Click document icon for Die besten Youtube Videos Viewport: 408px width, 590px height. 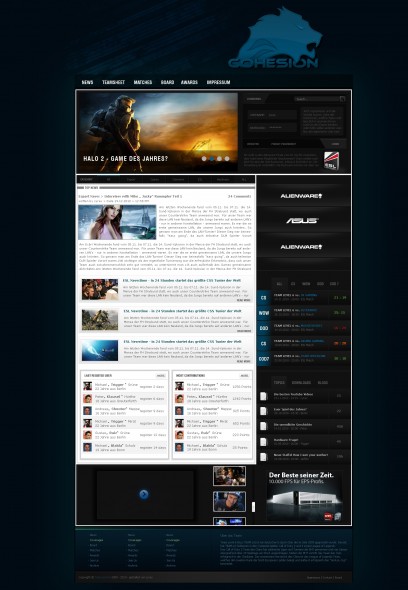[x=263, y=396]
